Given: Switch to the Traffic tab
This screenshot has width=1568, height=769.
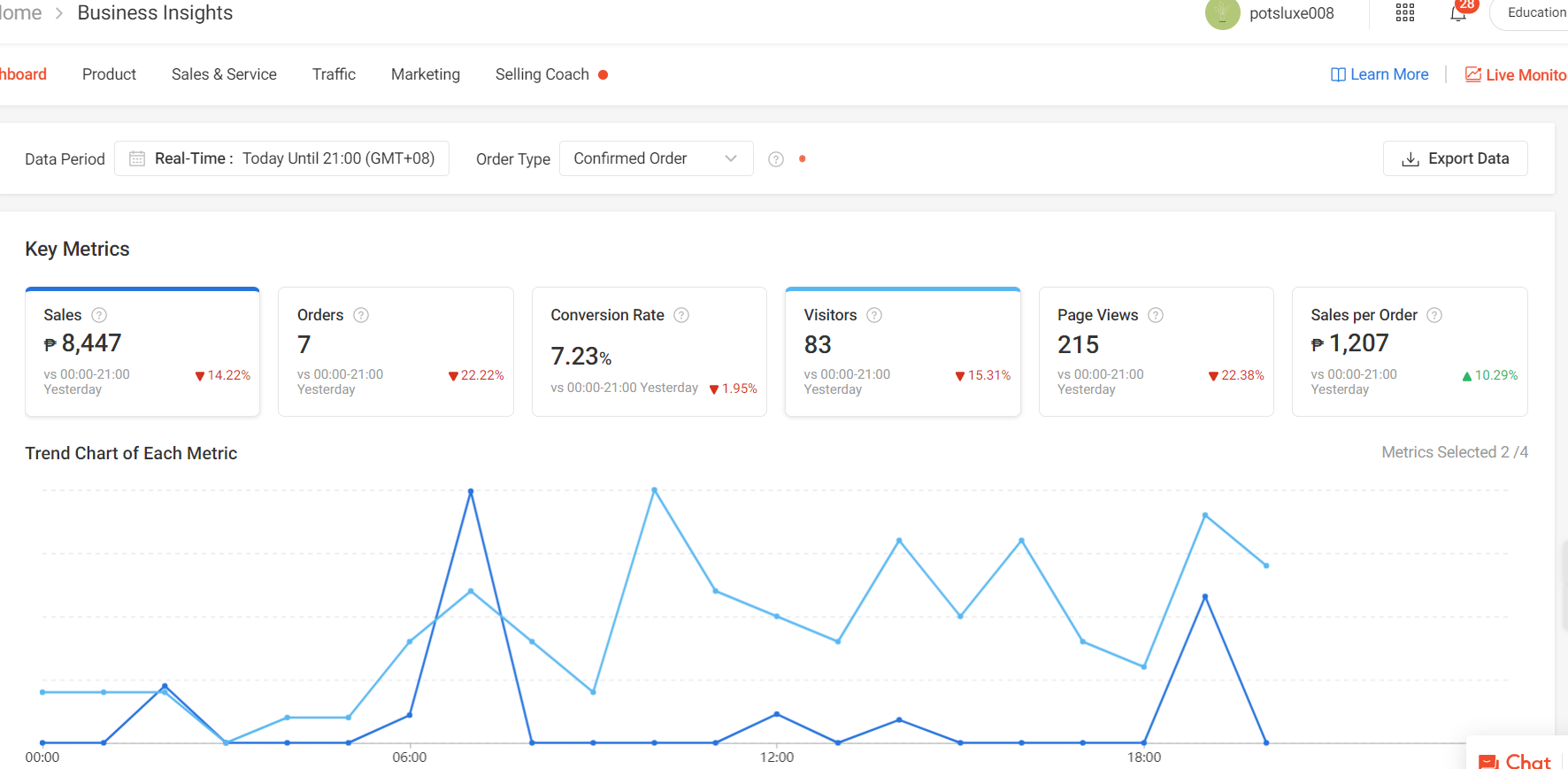Looking at the screenshot, I should 334,74.
